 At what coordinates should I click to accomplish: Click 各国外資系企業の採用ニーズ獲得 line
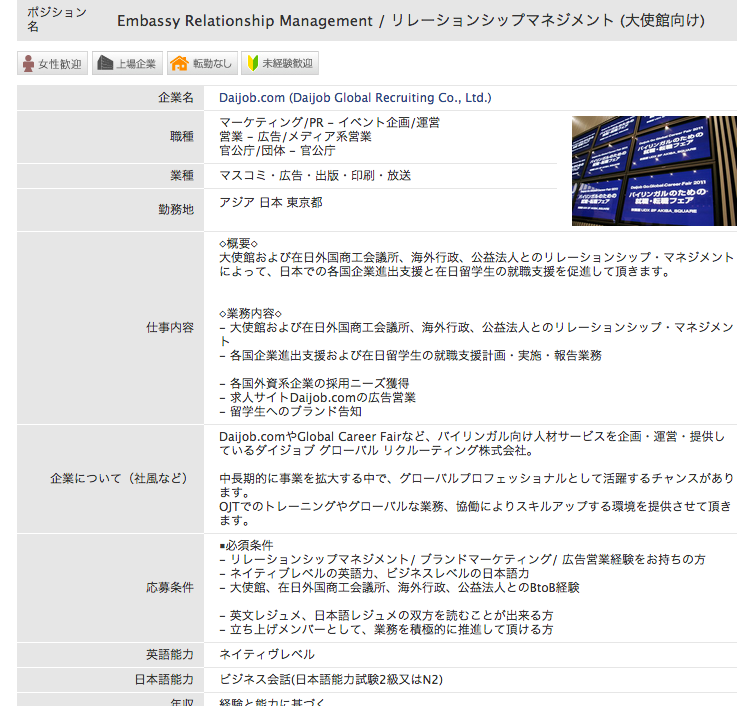point(314,384)
